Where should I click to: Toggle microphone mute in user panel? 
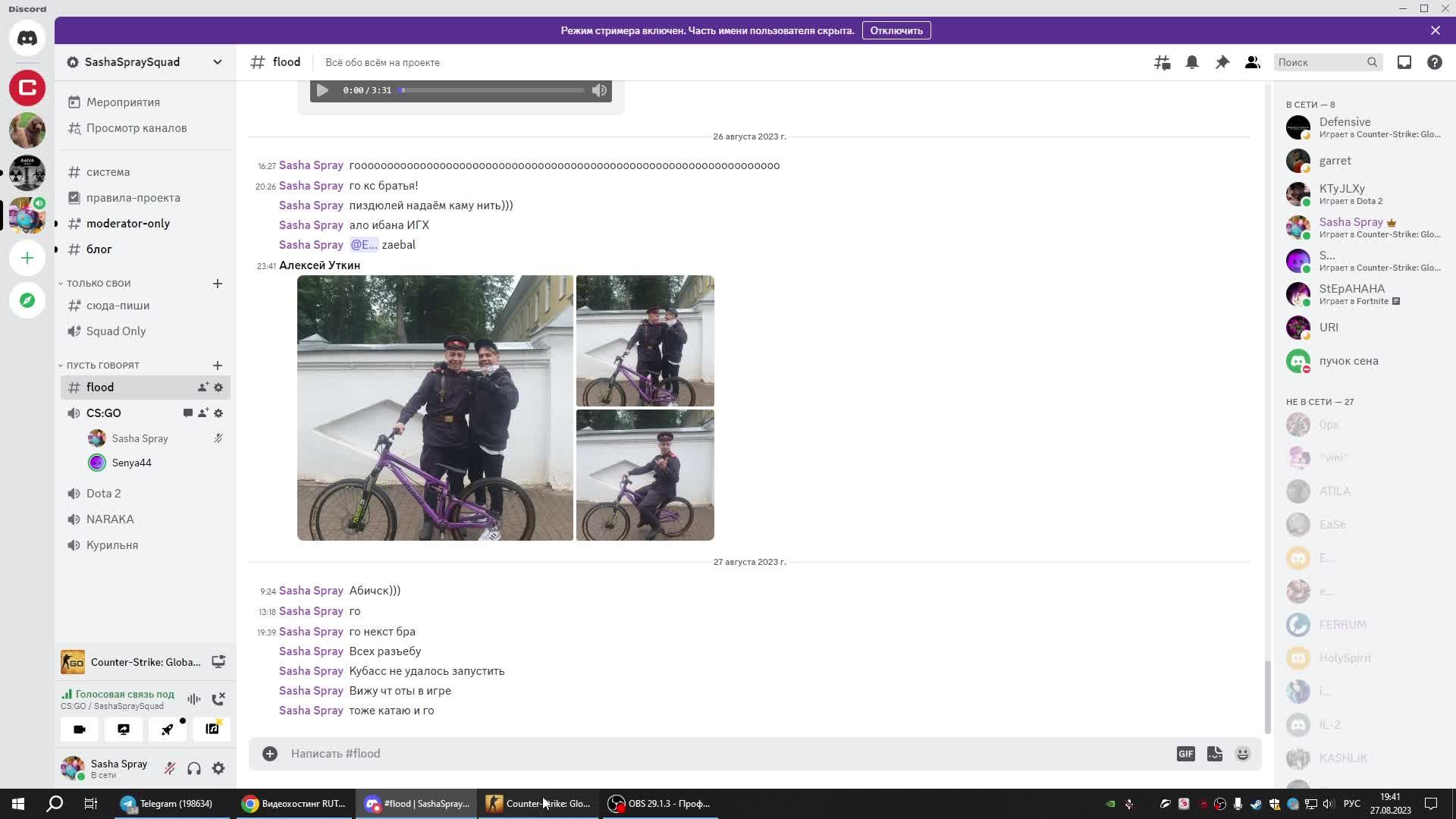coord(170,768)
